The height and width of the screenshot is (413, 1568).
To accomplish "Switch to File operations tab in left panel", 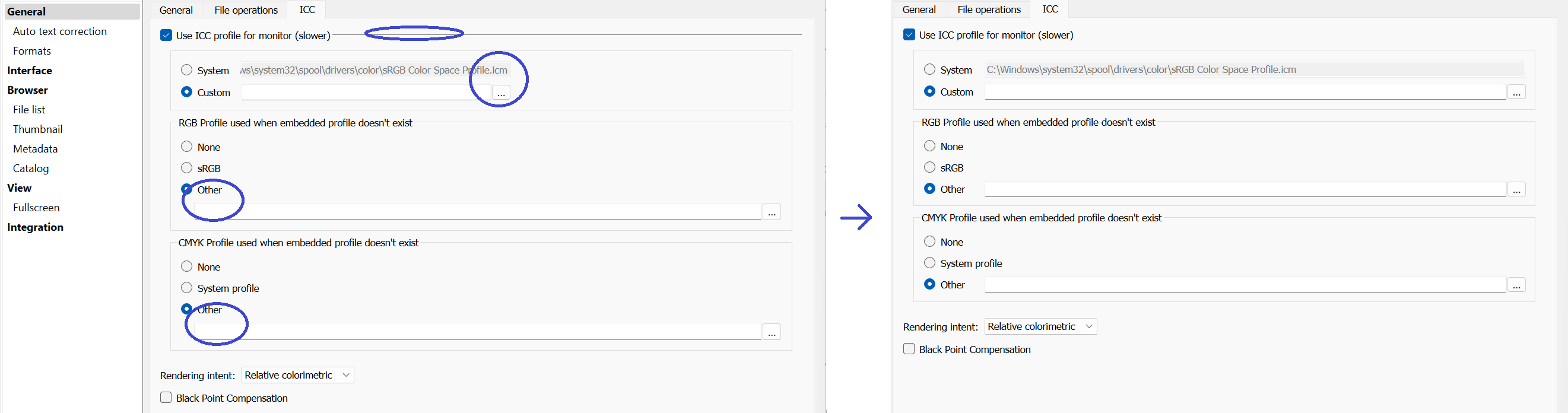I will pyautogui.click(x=246, y=9).
